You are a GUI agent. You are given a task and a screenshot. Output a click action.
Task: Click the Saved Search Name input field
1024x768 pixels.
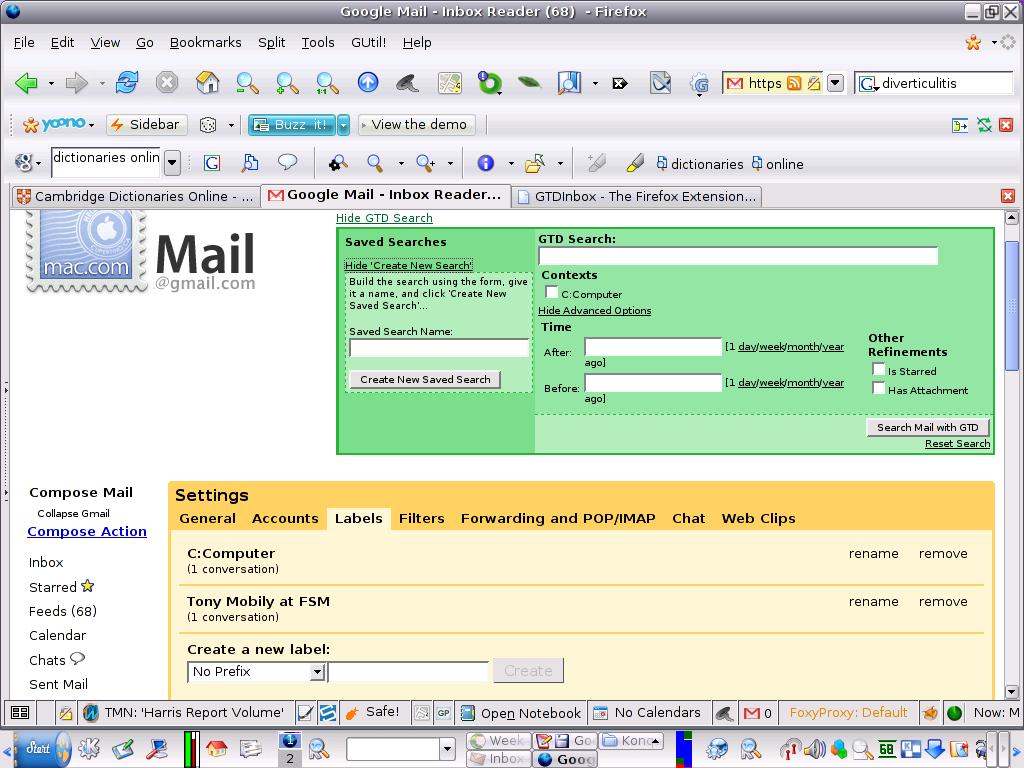tap(439, 348)
